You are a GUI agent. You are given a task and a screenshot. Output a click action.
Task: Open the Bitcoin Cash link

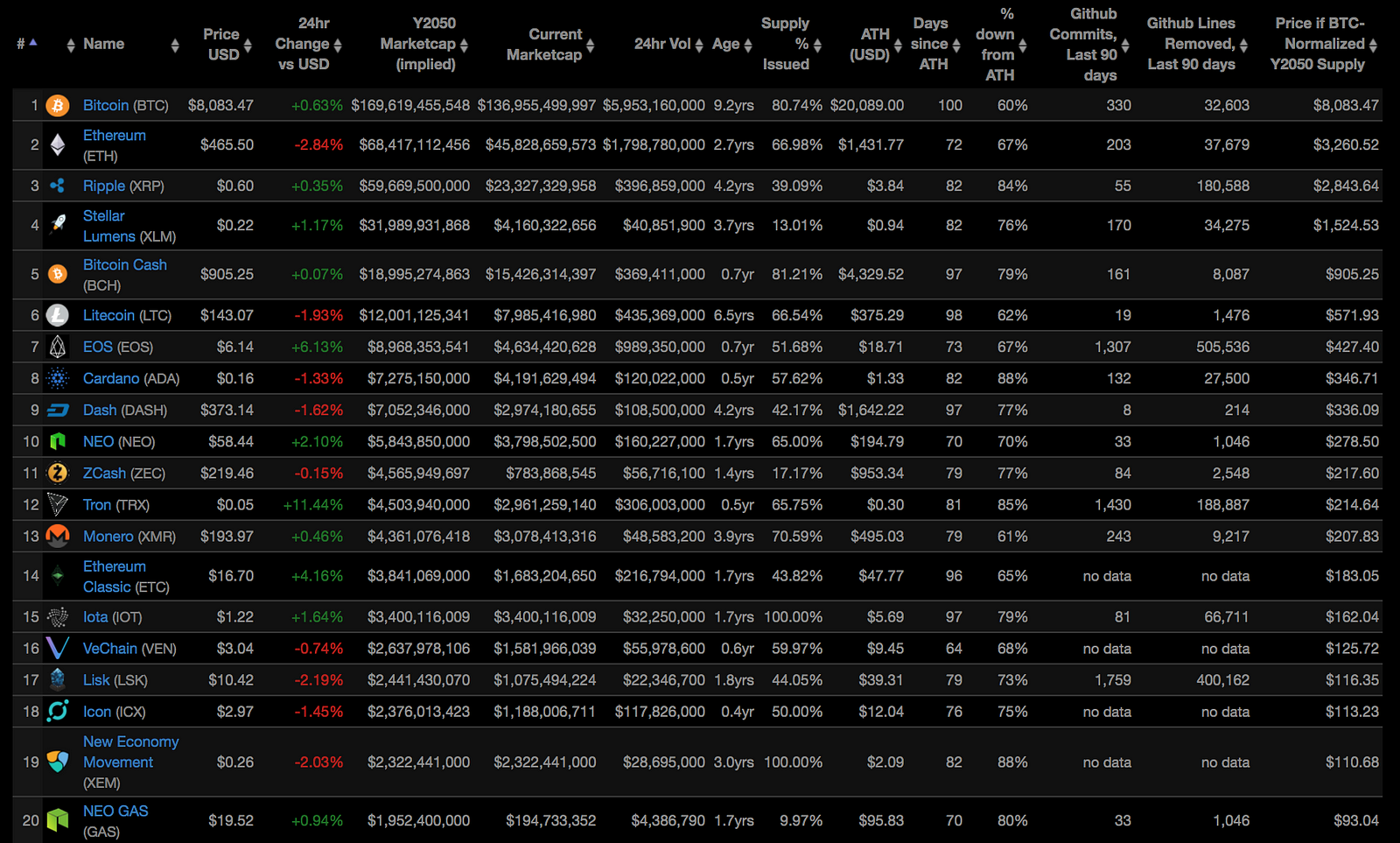point(125,264)
